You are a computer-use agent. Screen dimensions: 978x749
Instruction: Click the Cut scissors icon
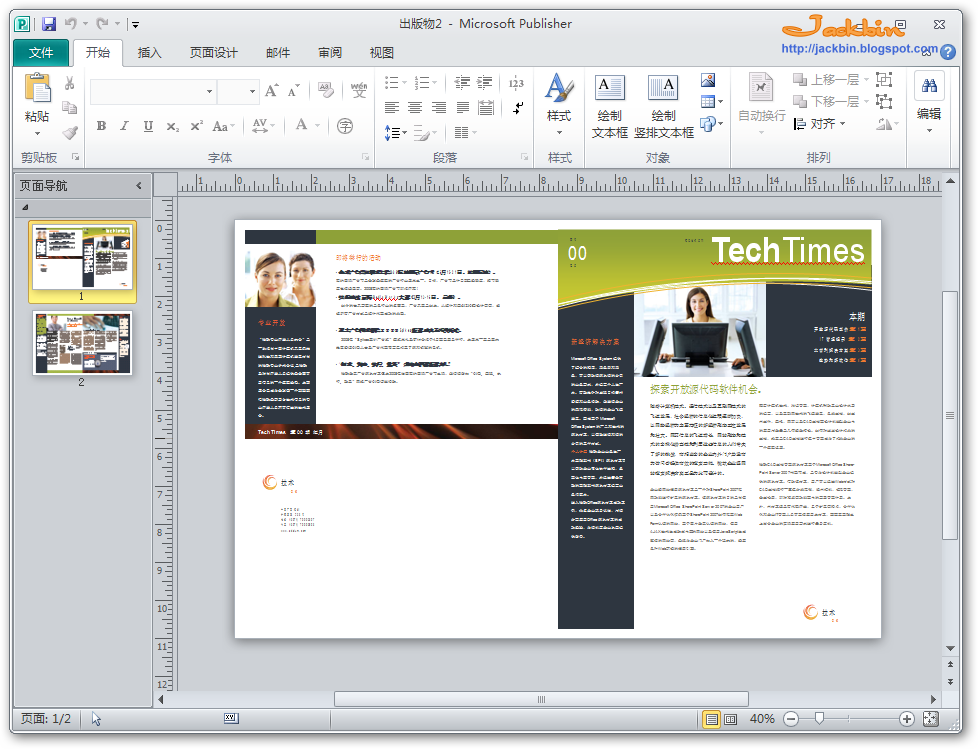tap(69, 84)
